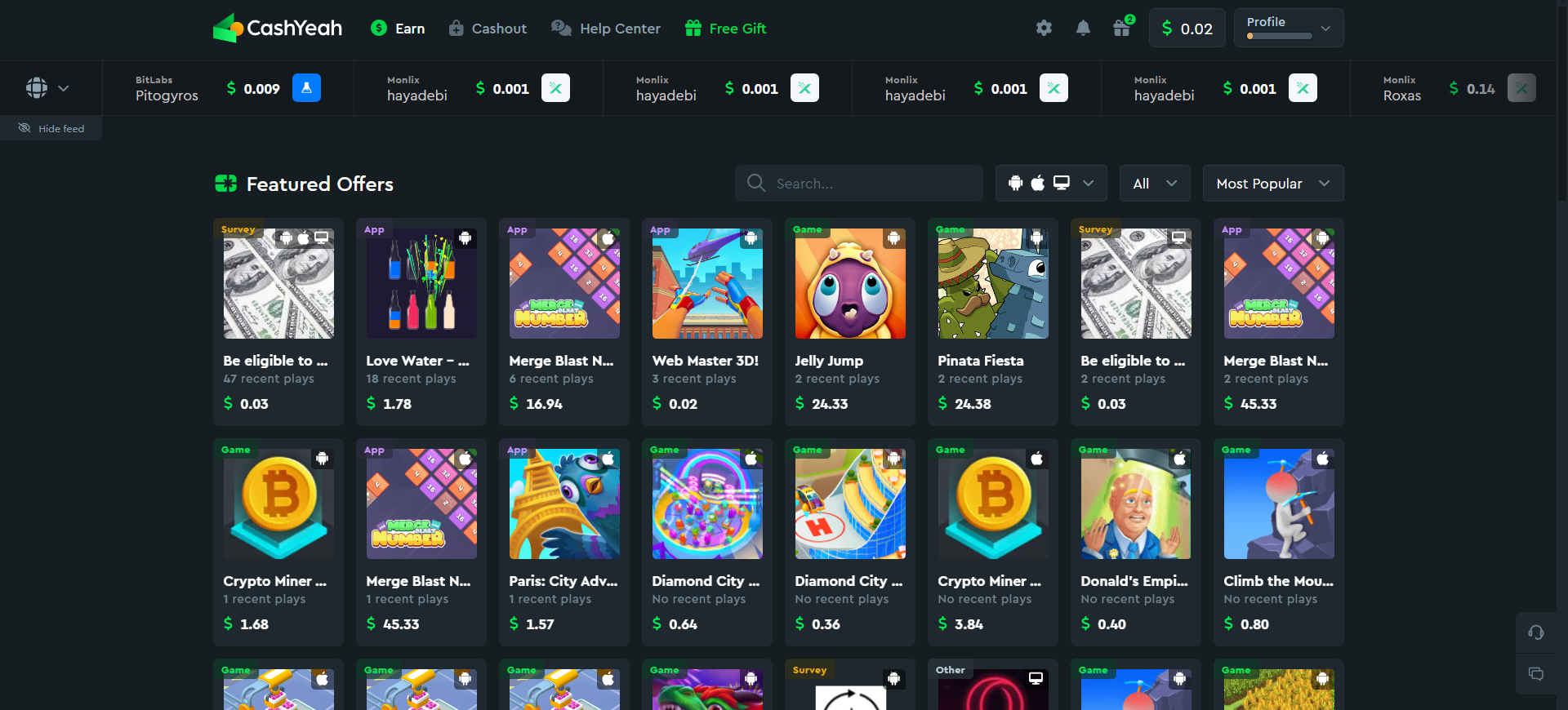Click the $0.14 Roxas feed amount

pos(1472,88)
